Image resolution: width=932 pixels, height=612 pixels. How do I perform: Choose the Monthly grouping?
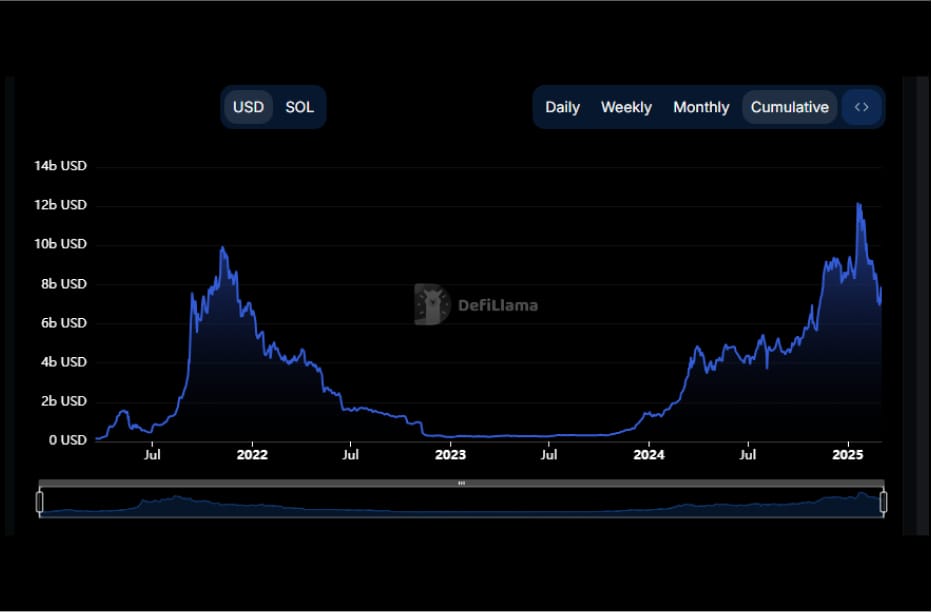click(x=701, y=107)
